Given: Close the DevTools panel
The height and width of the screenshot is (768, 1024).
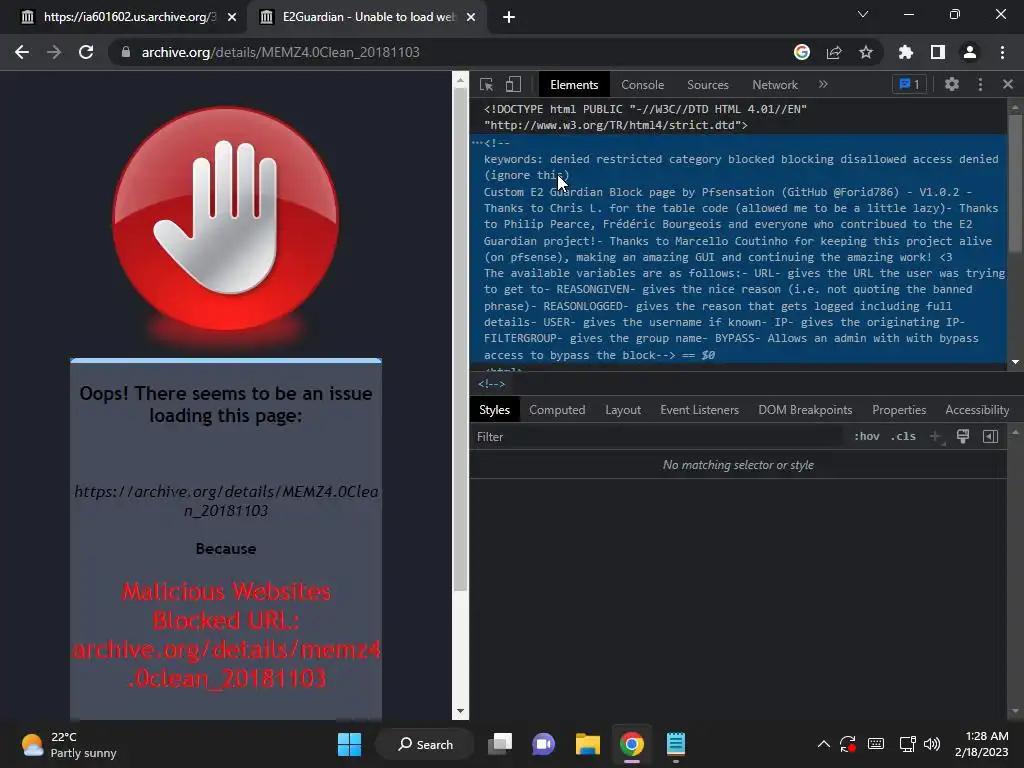Looking at the screenshot, I should [1008, 84].
